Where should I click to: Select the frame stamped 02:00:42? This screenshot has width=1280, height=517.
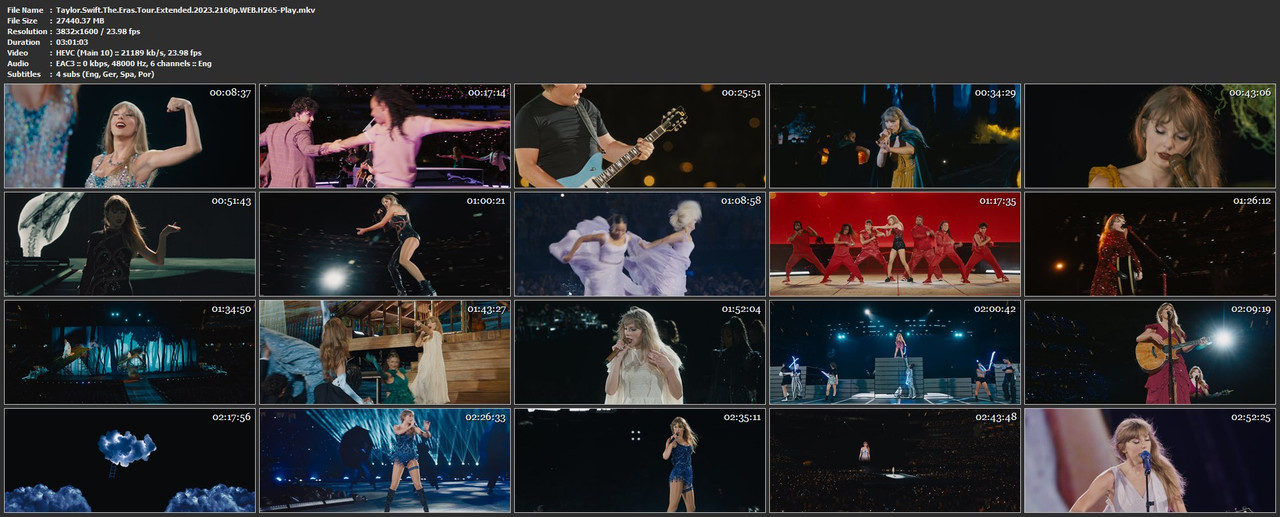pos(895,352)
